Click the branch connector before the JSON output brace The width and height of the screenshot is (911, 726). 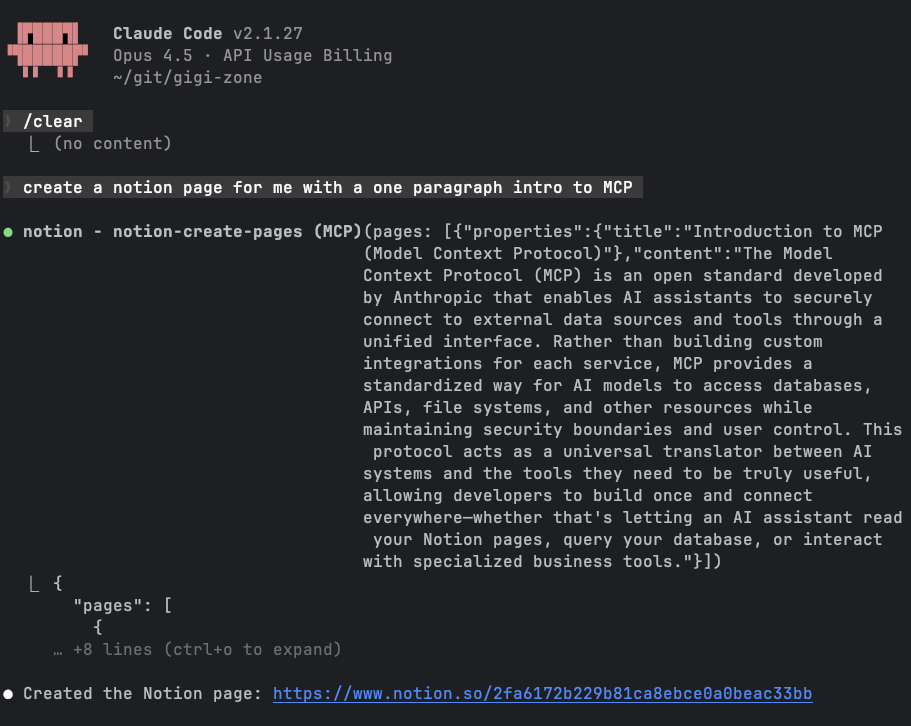(34, 584)
